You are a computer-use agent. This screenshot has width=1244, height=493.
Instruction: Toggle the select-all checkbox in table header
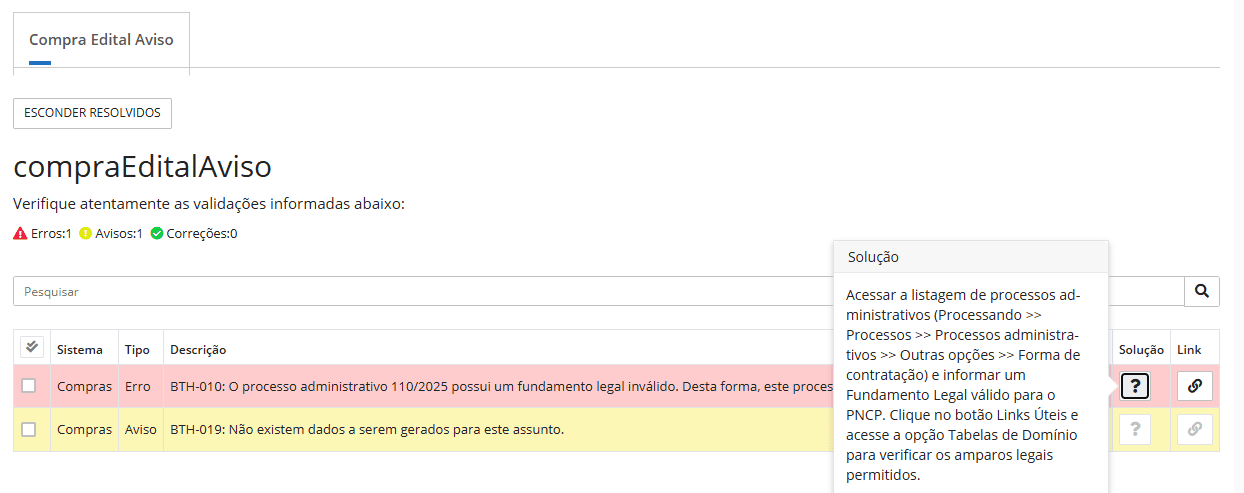tap(31, 346)
